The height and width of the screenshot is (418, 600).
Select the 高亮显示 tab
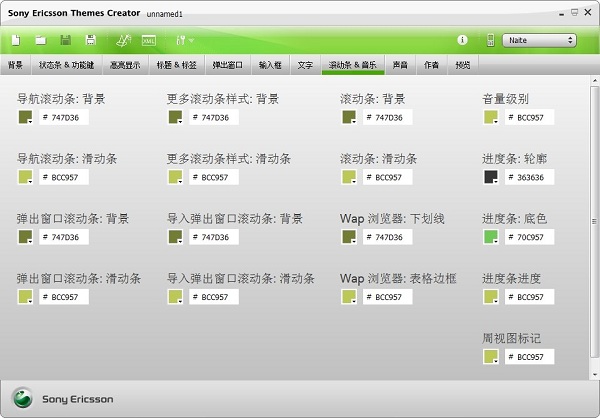pos(125,65)
